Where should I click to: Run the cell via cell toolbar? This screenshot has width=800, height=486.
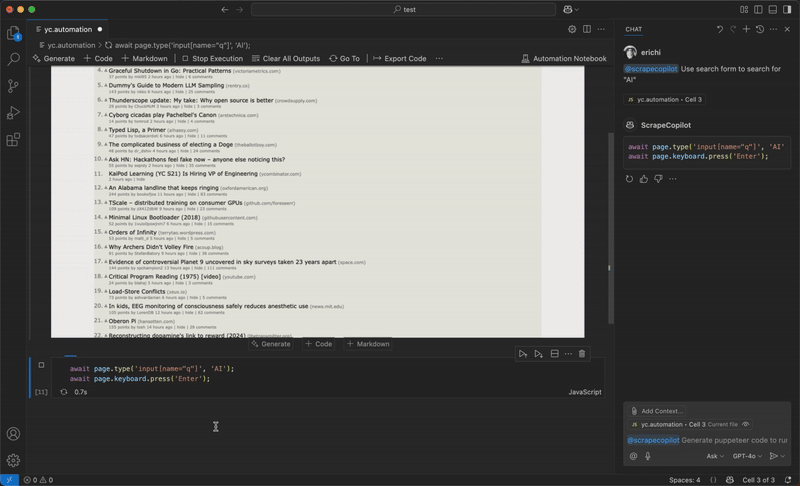pyautogui.click(x=523, y=353)
